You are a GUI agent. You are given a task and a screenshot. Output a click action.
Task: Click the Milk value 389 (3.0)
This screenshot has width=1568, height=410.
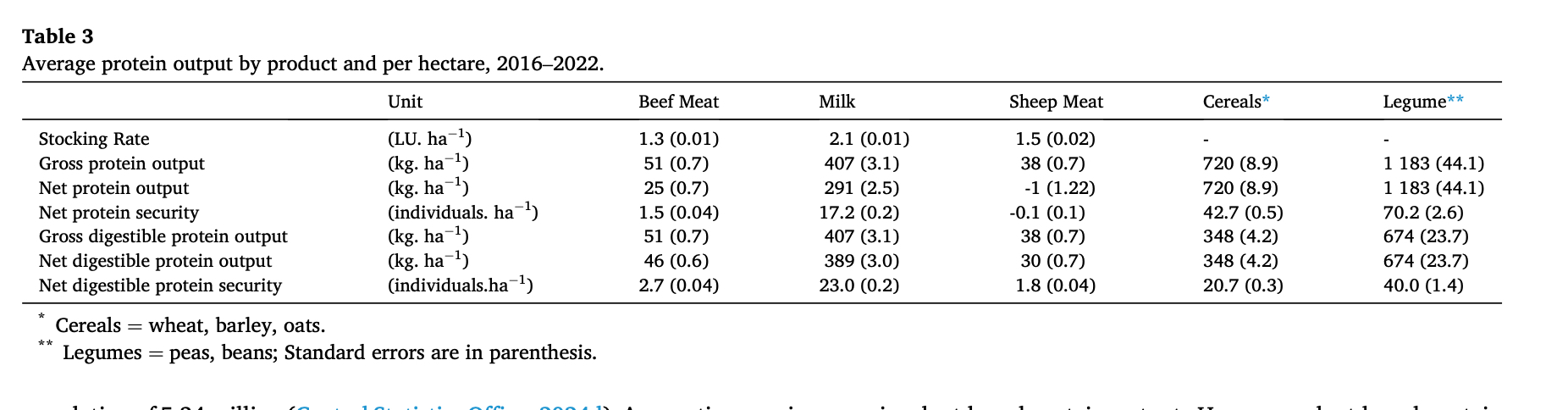861,261
